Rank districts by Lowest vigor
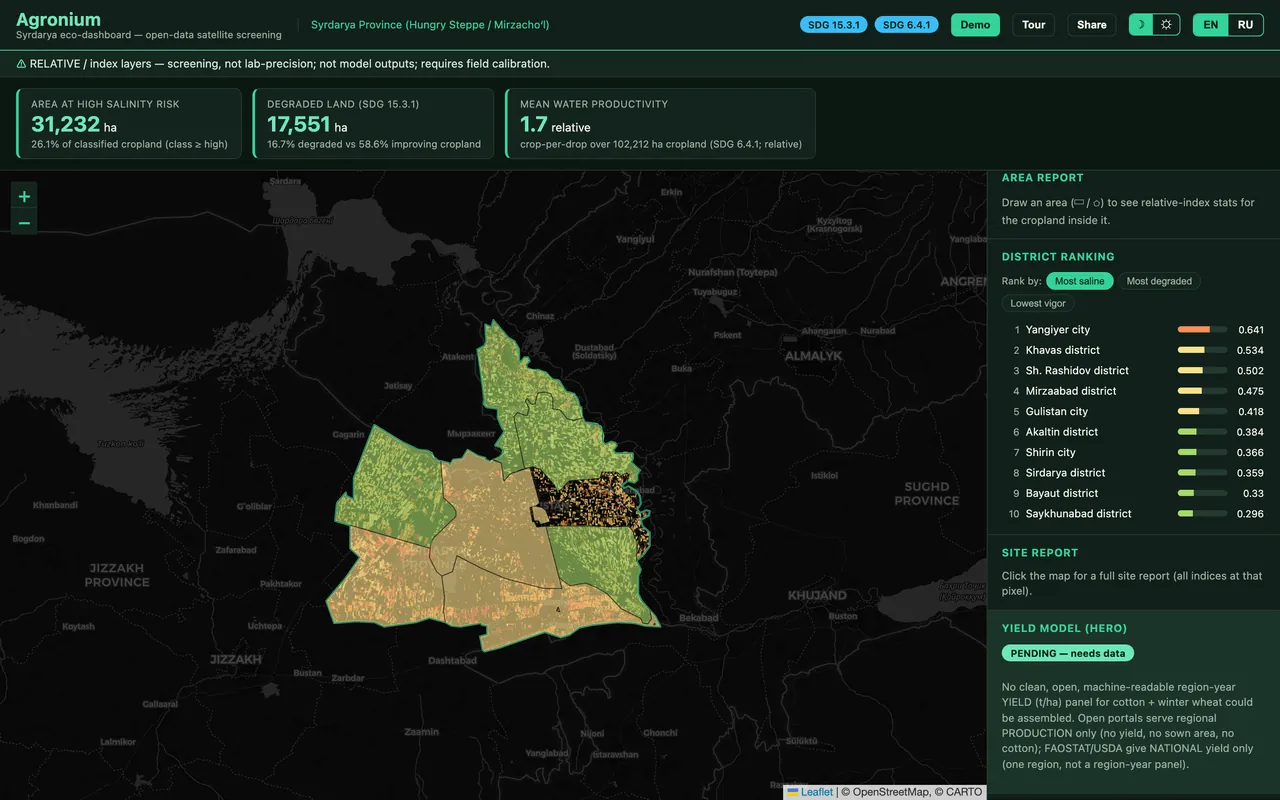This screenshot has height=800, width=1280. coord(1038,303)
